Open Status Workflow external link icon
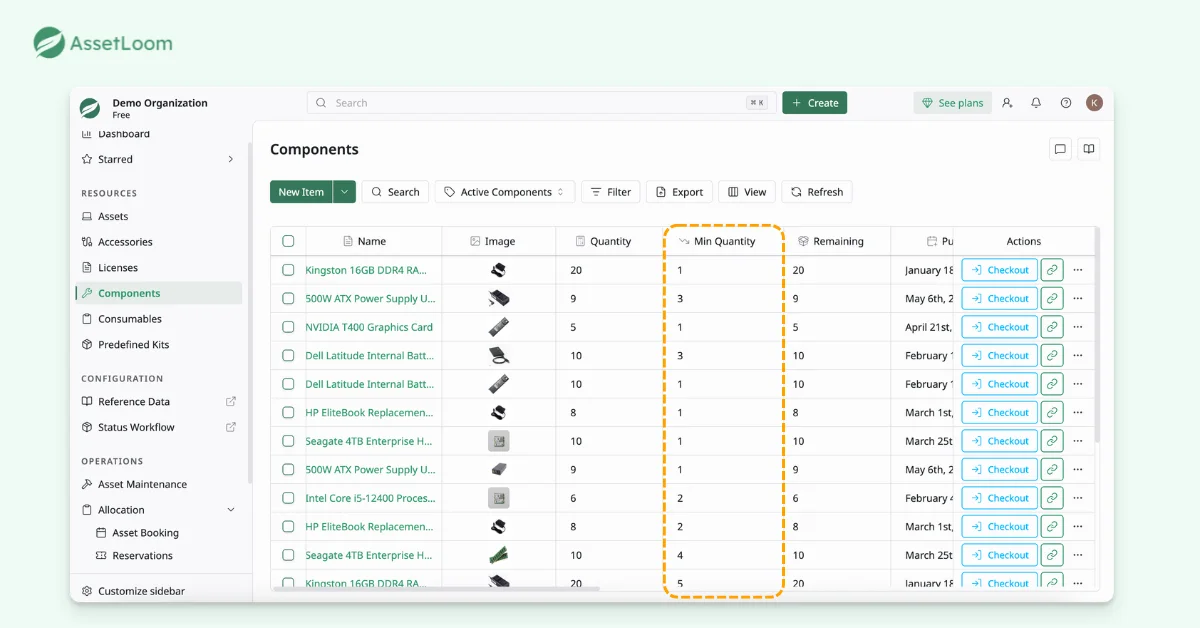 coord(231,427)
